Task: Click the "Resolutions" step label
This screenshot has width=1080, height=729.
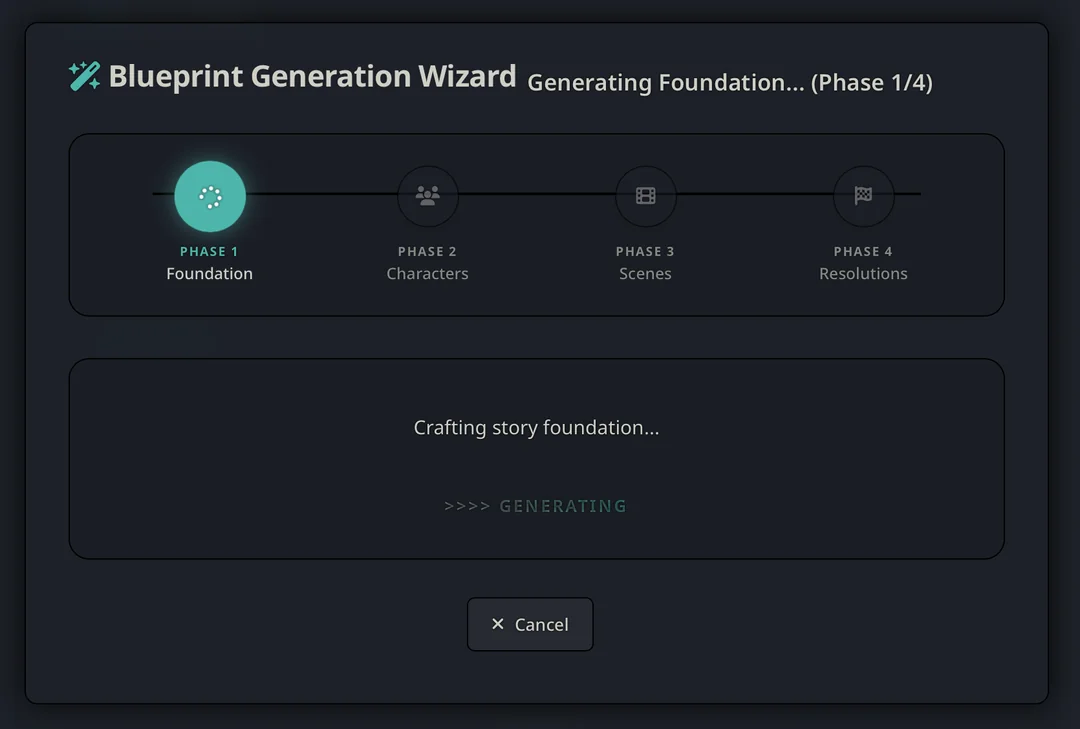Action: pyautogui.click(x=864, y=274)
